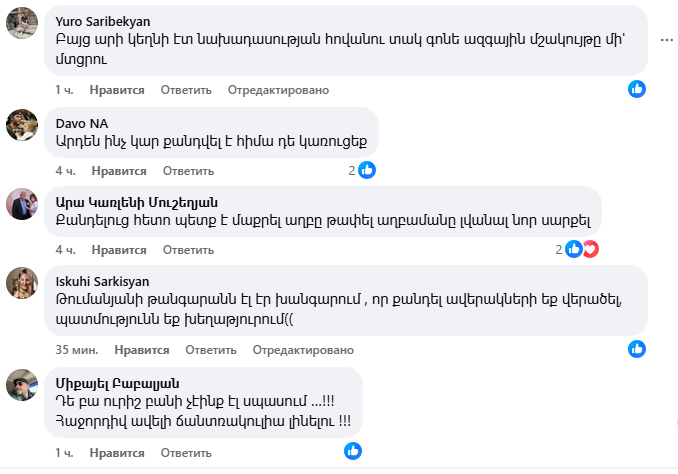
Task: Click like reaction icon on Yuro Saribekyan's comment
Action: (636, 89)
